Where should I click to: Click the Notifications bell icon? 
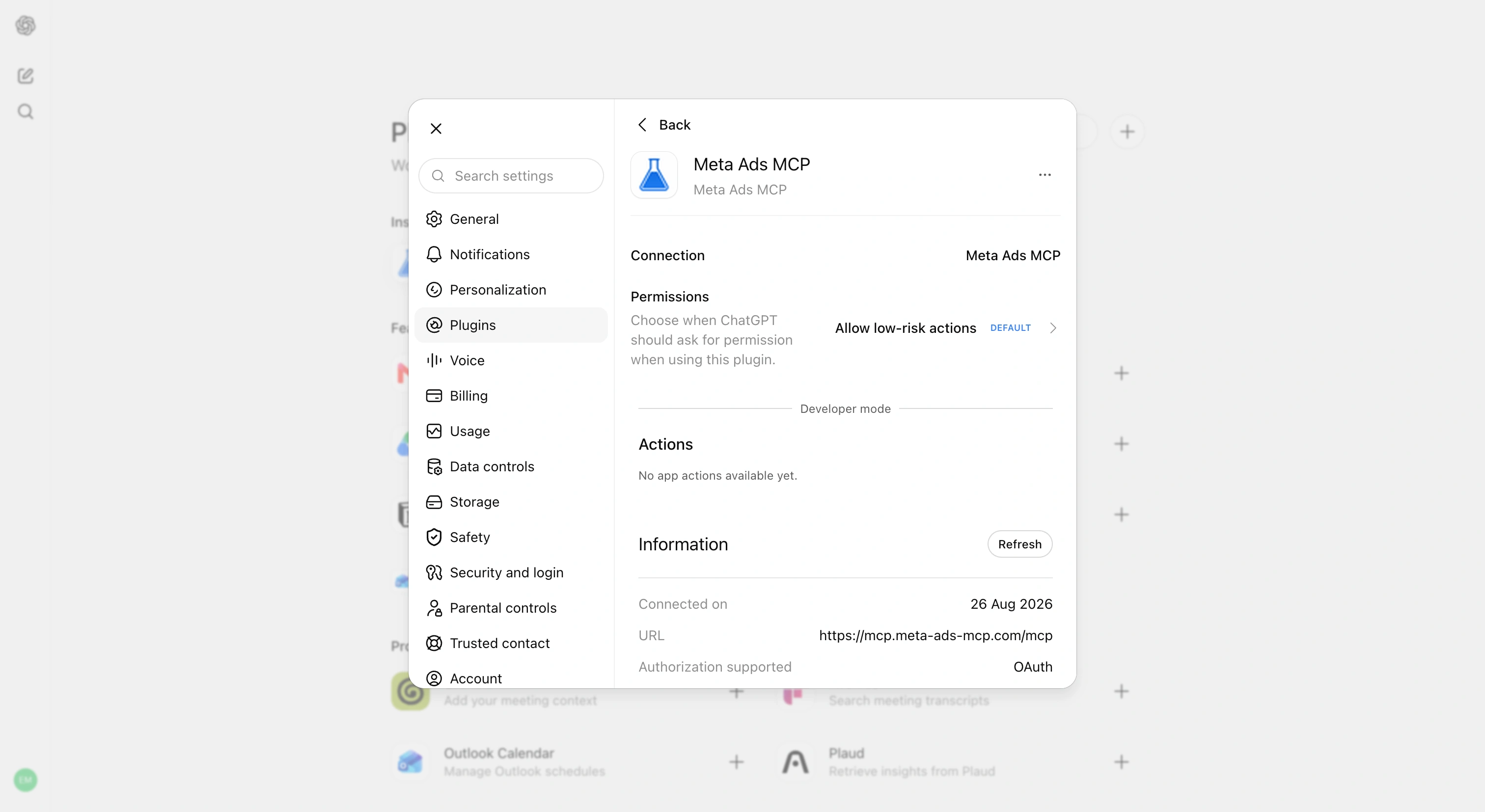434,254
